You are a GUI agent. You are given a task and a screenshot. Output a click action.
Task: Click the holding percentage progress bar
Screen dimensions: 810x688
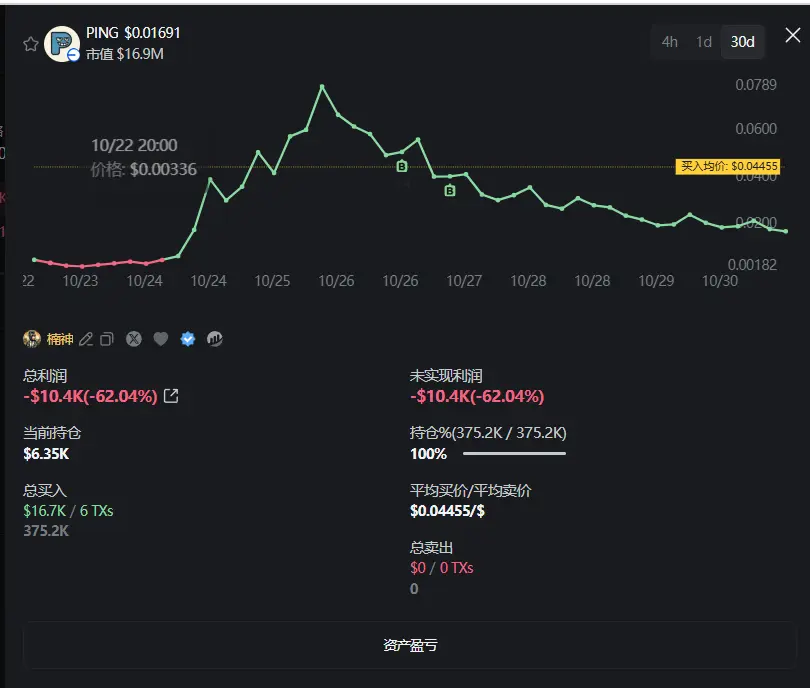tap(515, 454)
